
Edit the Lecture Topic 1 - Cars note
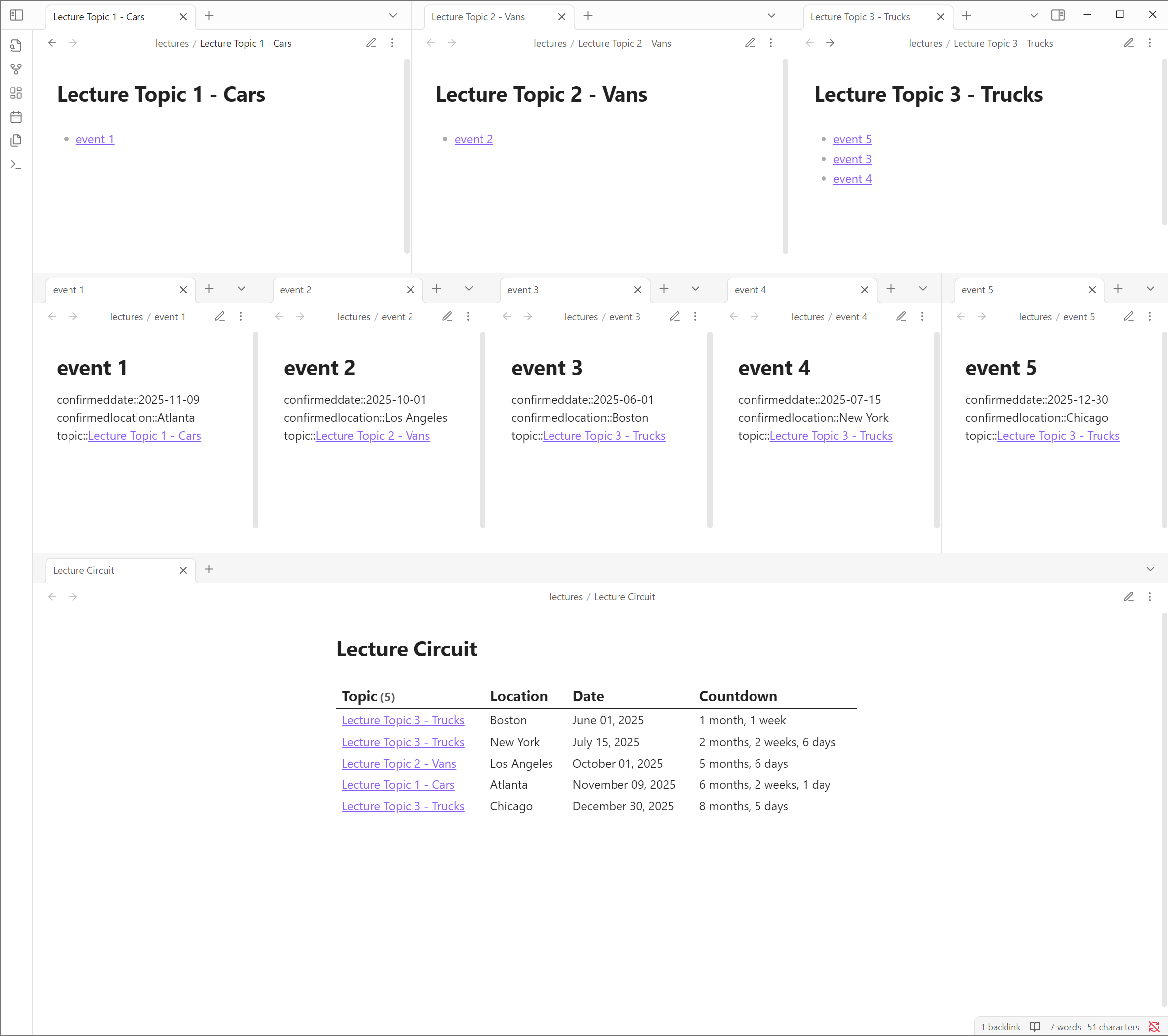(371, 43)
